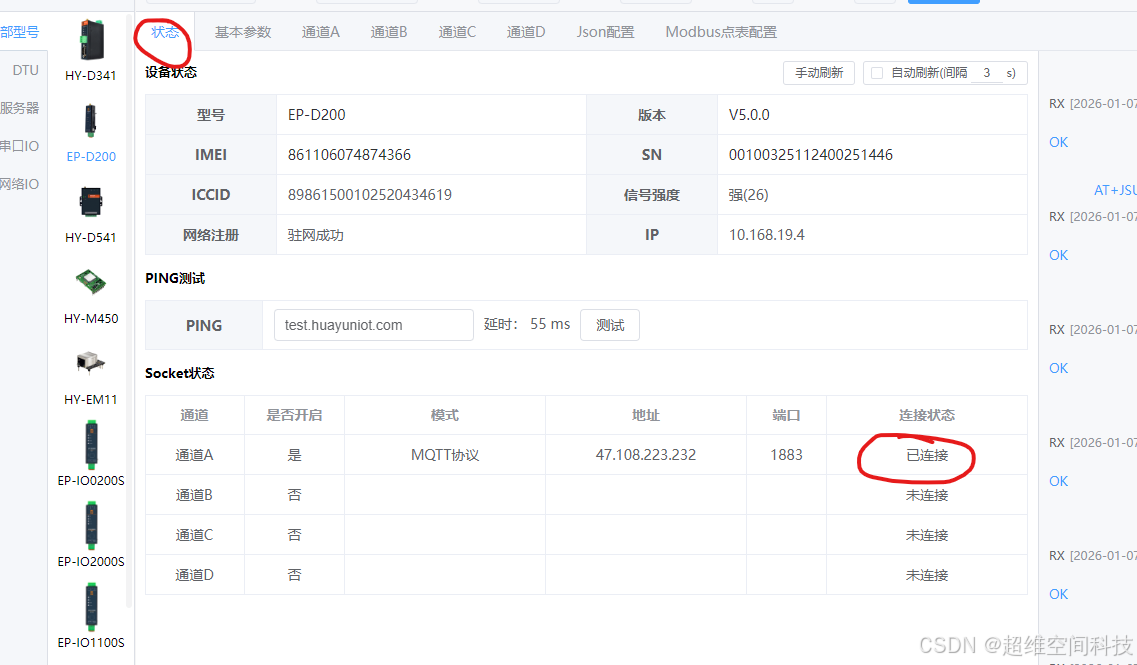Enable the auto refresh checkbox
The width and height of the screenshot is (1137, 665).
[x=877, y=73]
